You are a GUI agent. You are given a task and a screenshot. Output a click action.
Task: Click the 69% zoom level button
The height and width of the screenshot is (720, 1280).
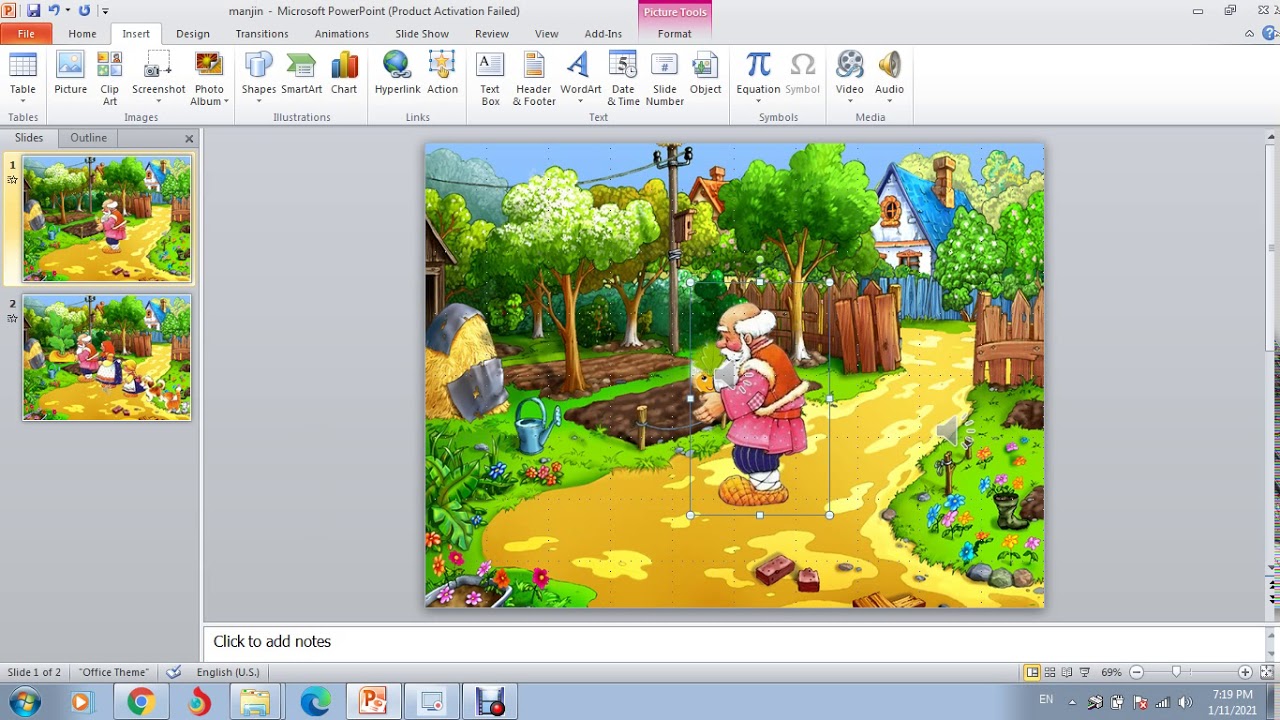point(1111,672)
